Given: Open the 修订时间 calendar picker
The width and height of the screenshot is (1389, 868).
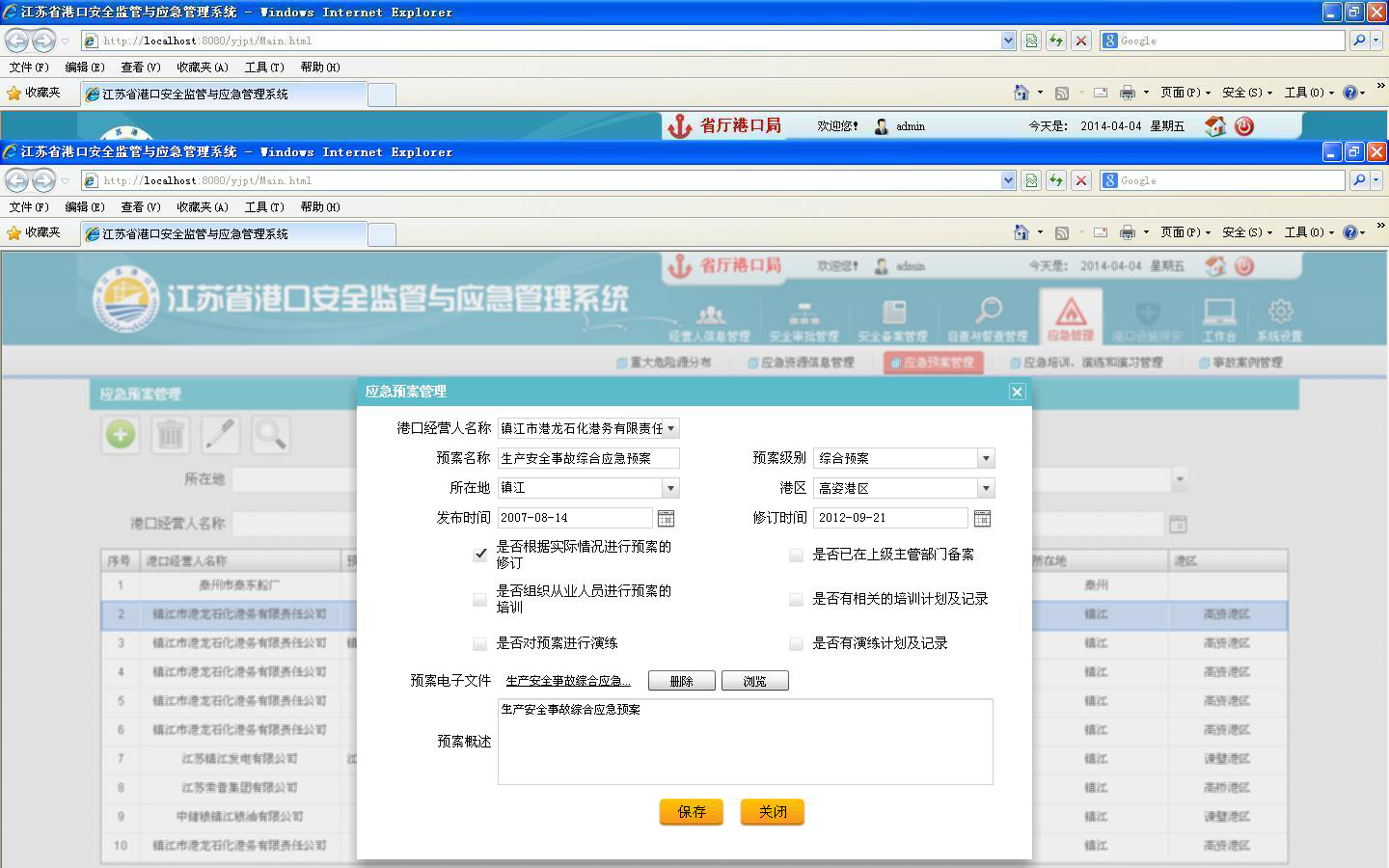Looking at the screenshot, I should pyautogui.click(x=982, y=519).
